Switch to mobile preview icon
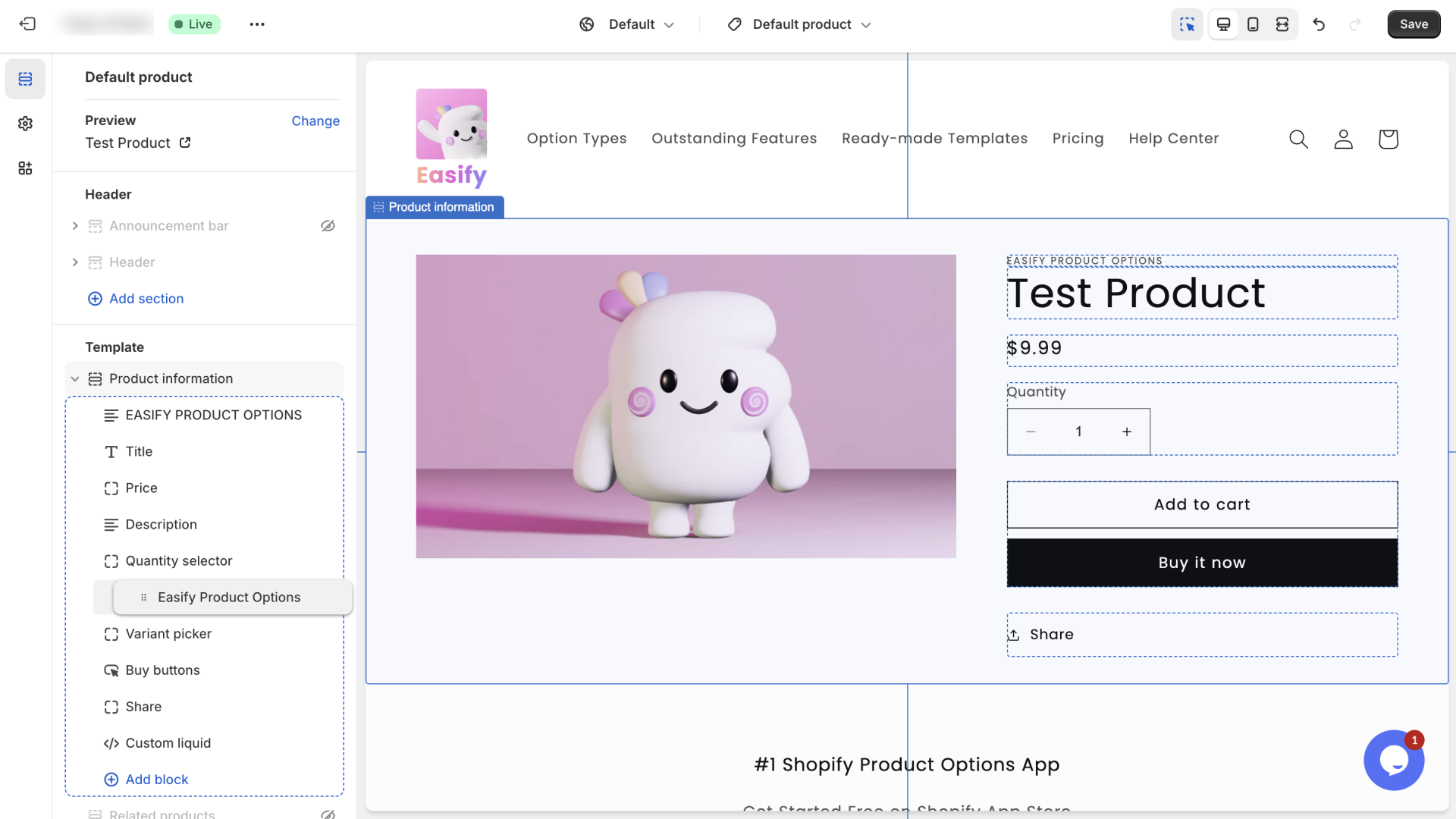 tap(1253, 24)
